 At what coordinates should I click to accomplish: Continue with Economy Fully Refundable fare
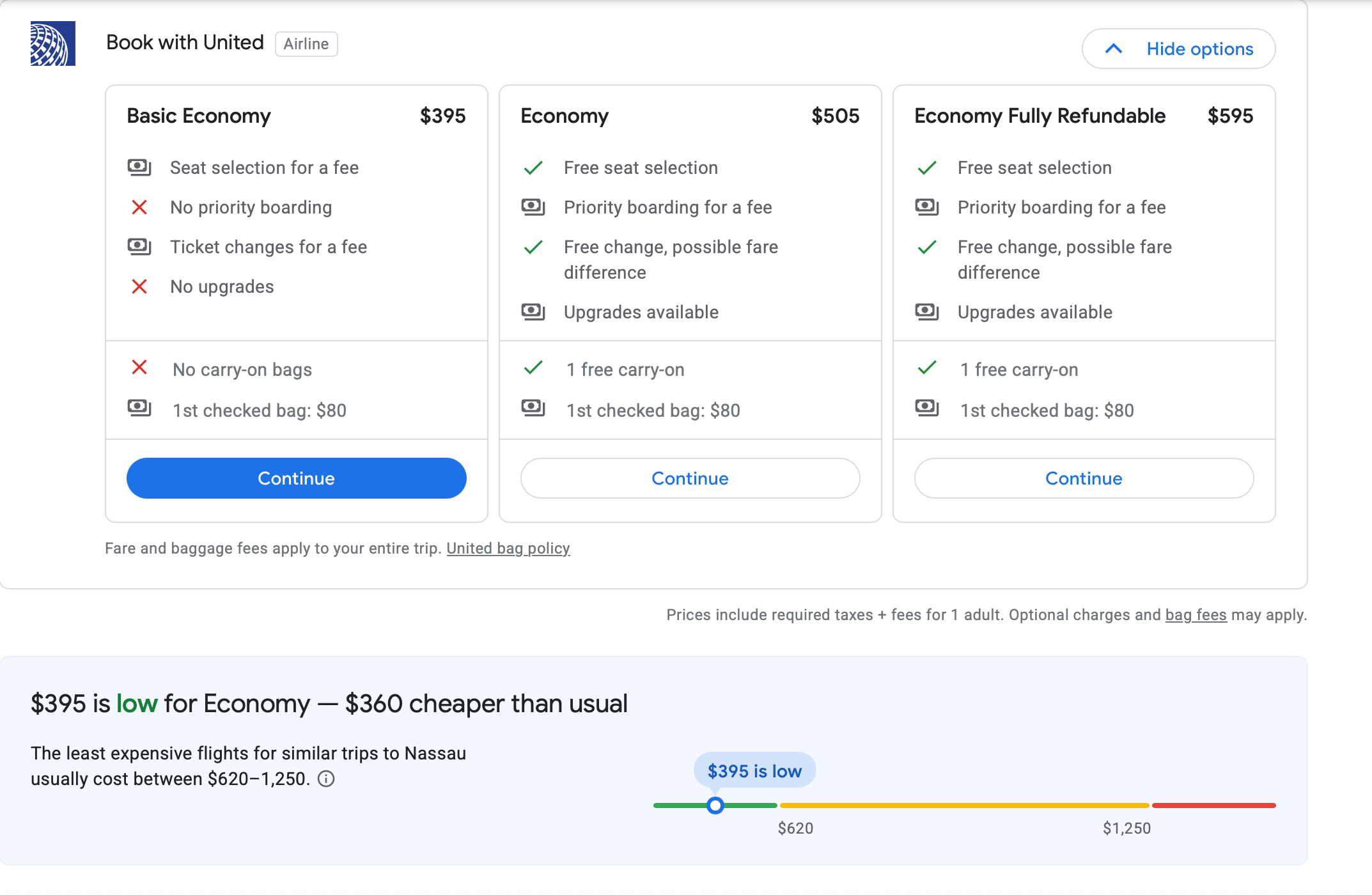coord(1084,478)
